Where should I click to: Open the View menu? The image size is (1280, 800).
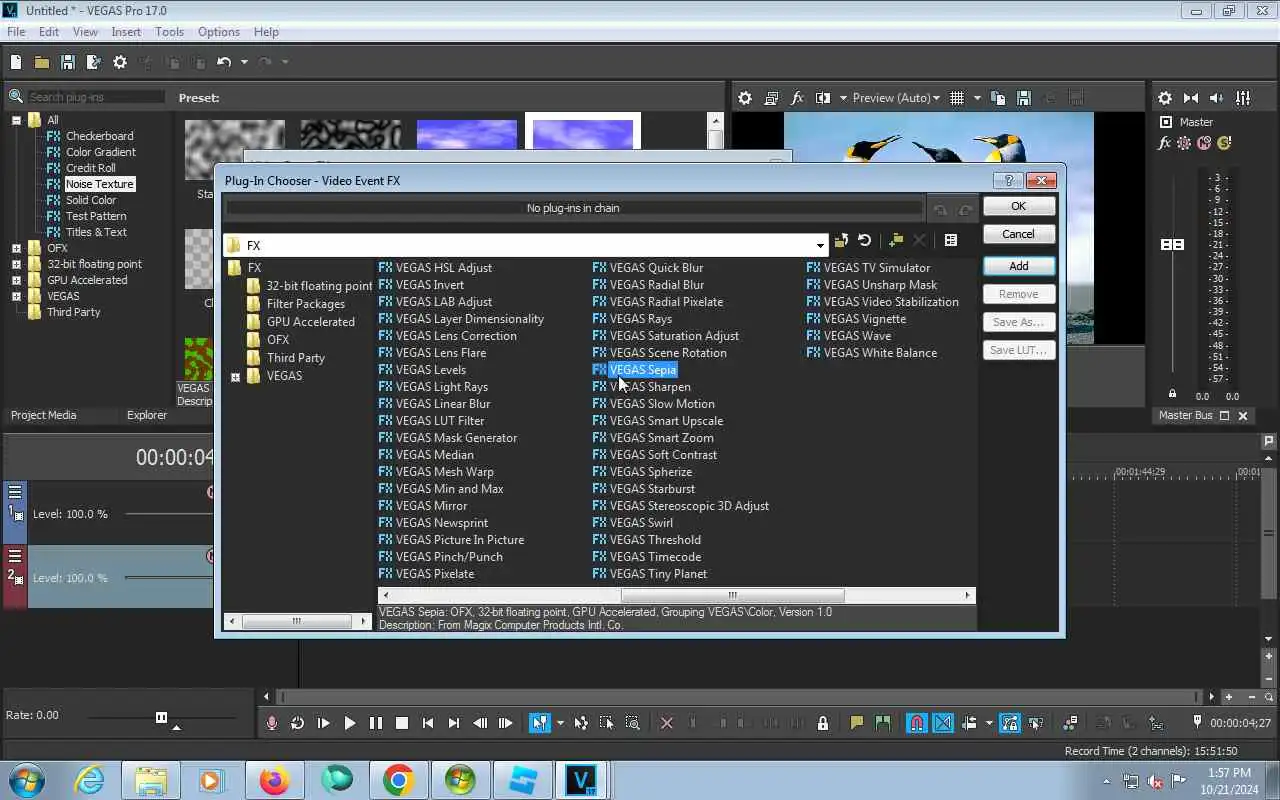click(x=85, y=32)
